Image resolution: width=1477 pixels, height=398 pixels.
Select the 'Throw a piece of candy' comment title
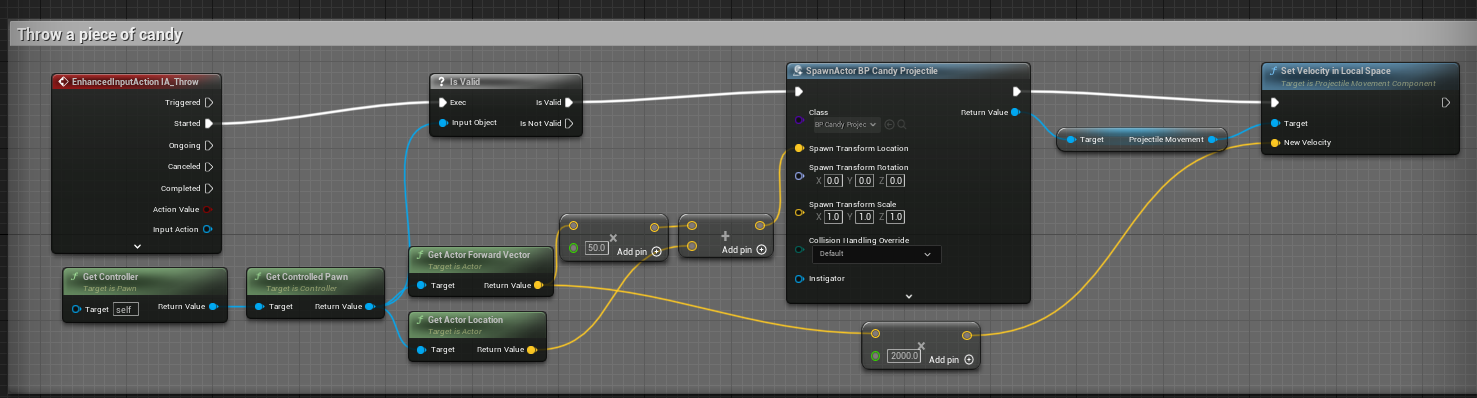[x=99, y=34]
